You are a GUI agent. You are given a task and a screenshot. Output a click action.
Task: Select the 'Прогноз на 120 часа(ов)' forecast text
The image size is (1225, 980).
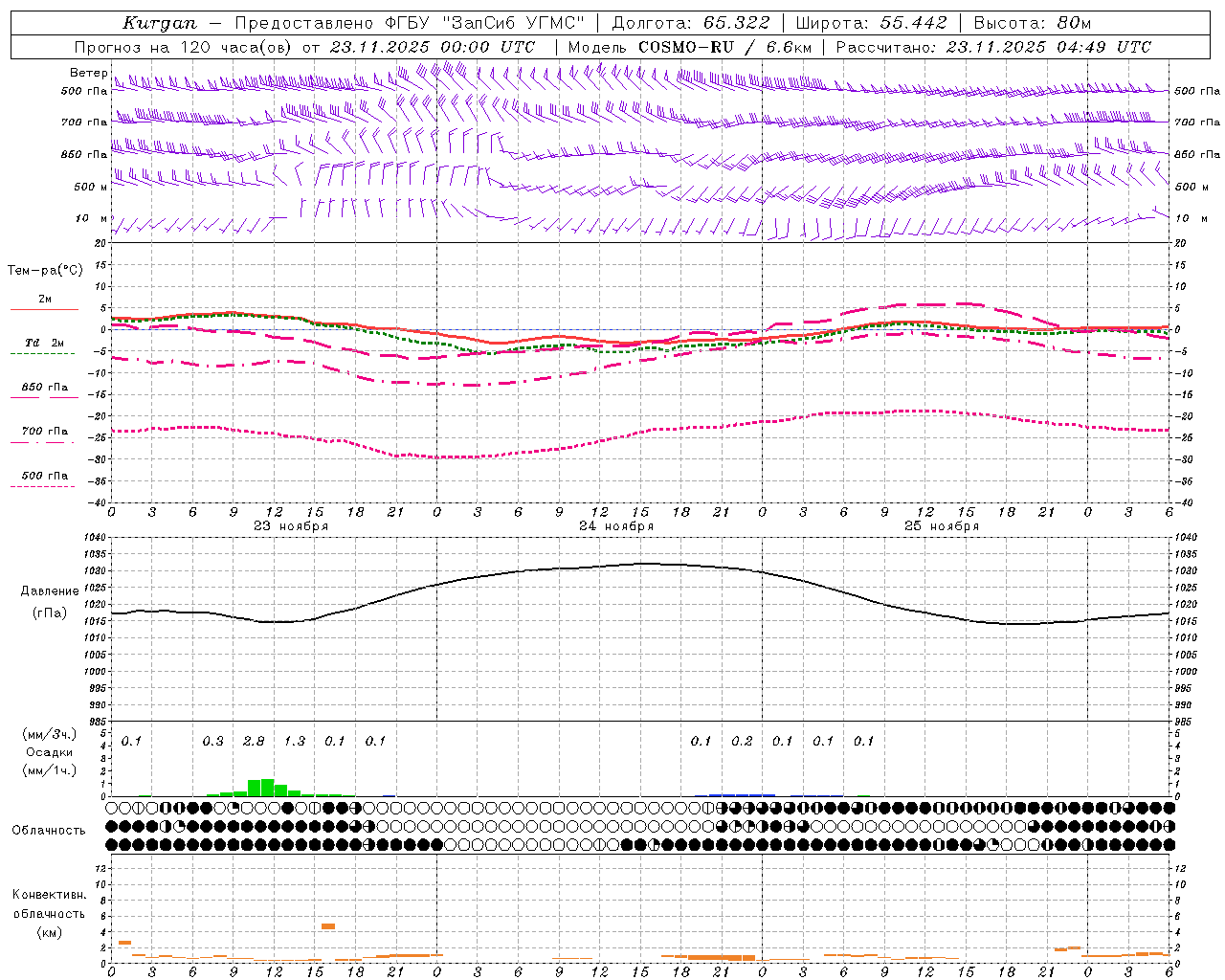click(184, 47)
